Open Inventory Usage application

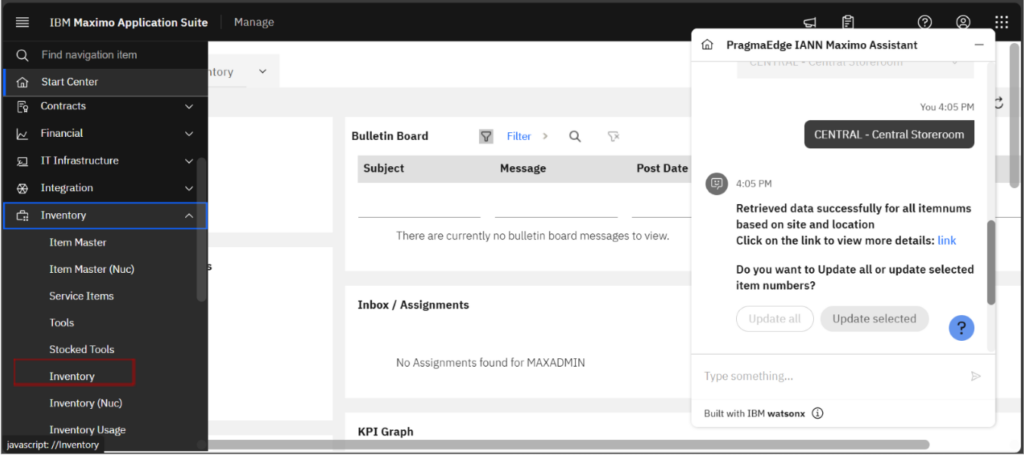[88, 430]
